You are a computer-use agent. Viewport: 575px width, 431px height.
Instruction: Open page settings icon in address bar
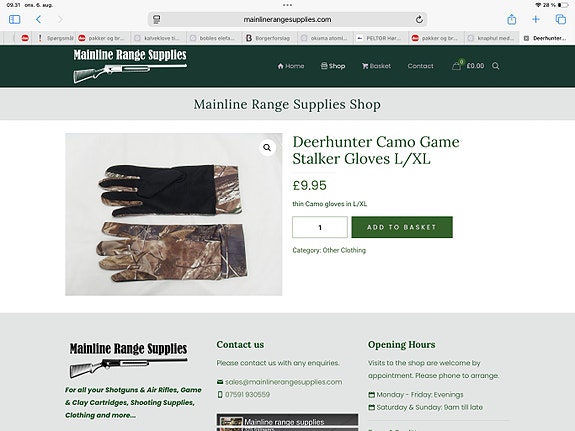click(x=157, y=19)
